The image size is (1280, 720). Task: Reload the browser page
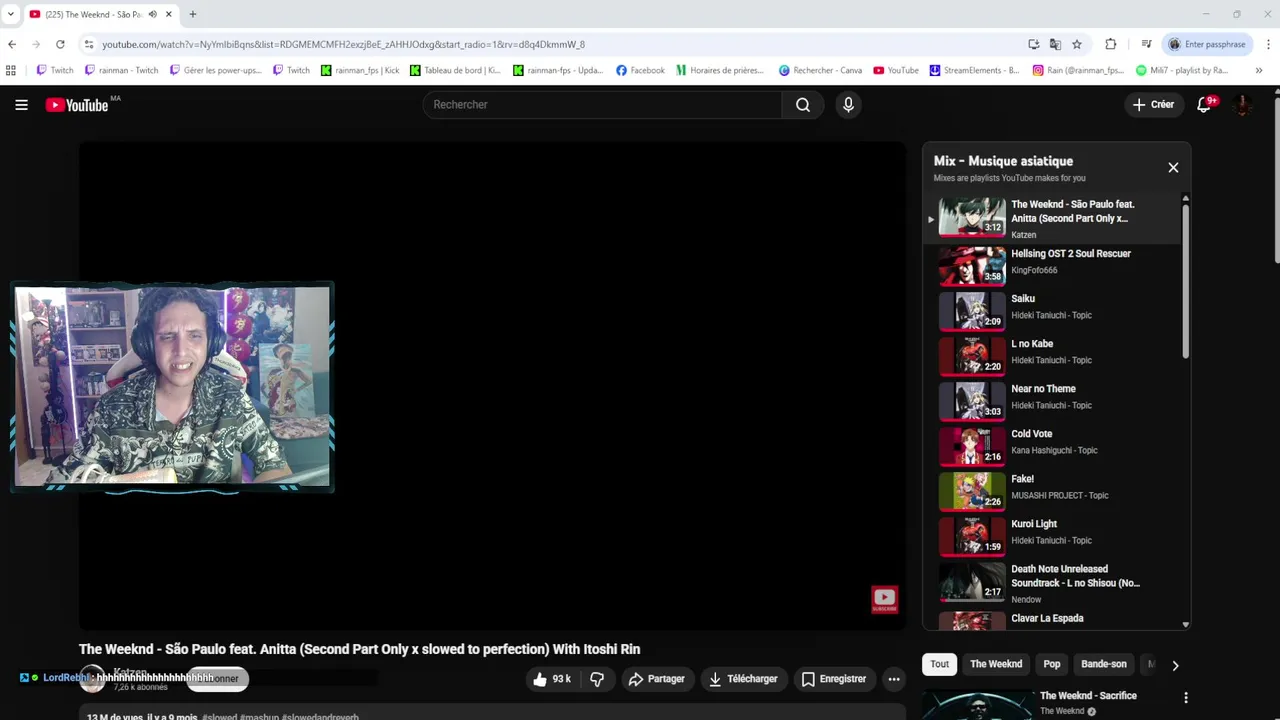60,44
